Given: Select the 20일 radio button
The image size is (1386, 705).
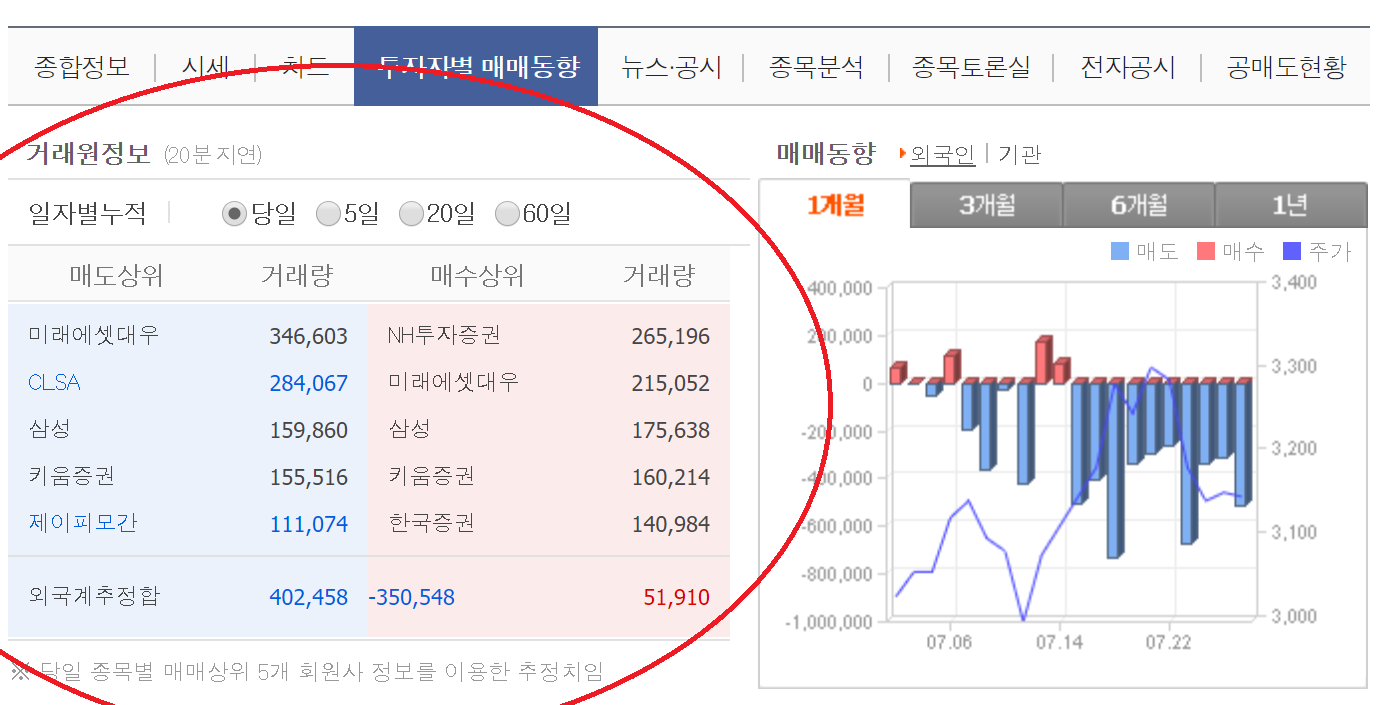Looking at the screenshot, I should click(411, 214).
